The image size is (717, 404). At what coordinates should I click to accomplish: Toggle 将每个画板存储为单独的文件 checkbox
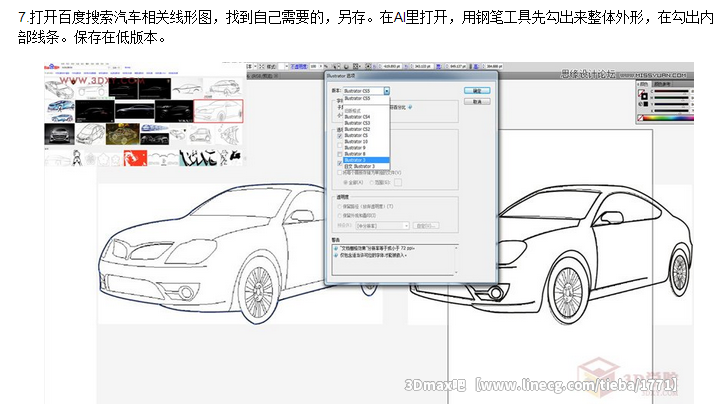point(339,172)
